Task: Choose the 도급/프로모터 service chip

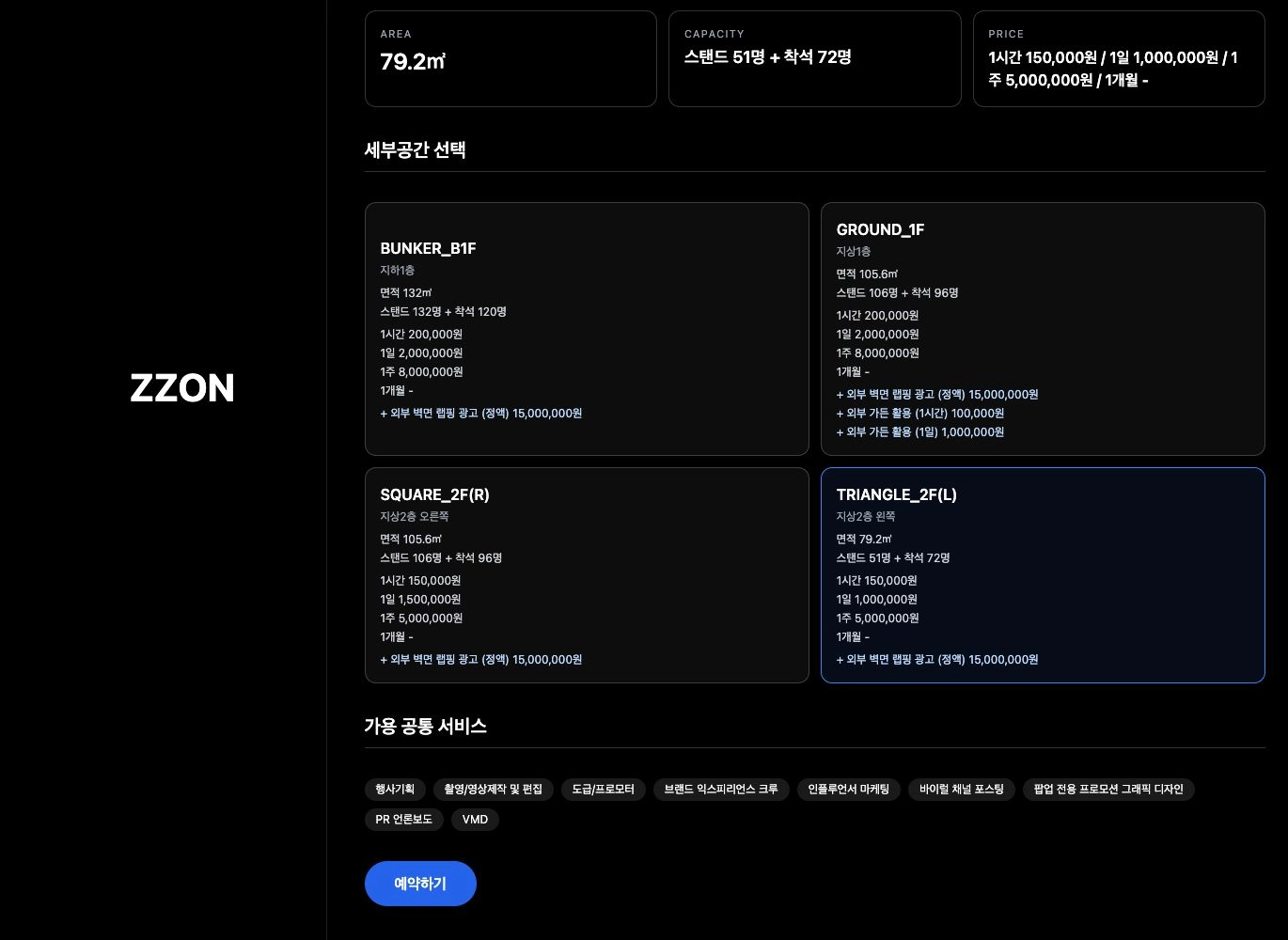Action: 604,790
